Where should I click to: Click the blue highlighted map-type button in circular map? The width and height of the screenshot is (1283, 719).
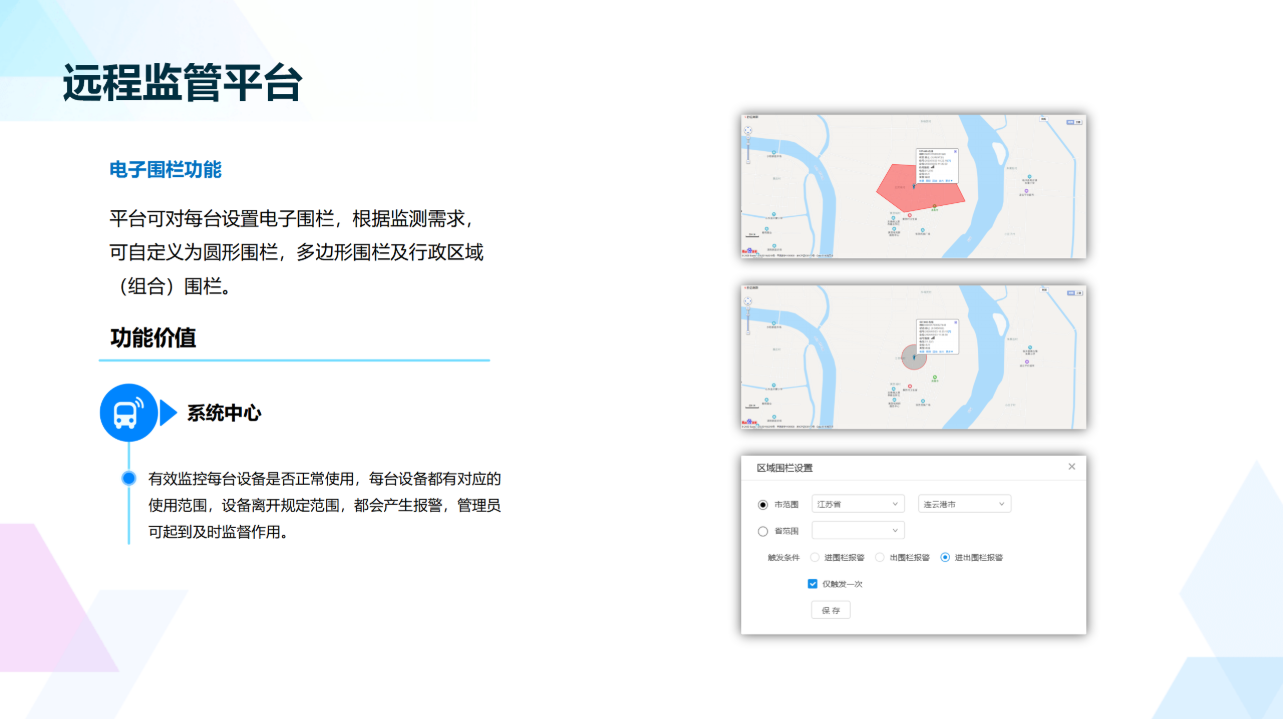pos(1070,293)
